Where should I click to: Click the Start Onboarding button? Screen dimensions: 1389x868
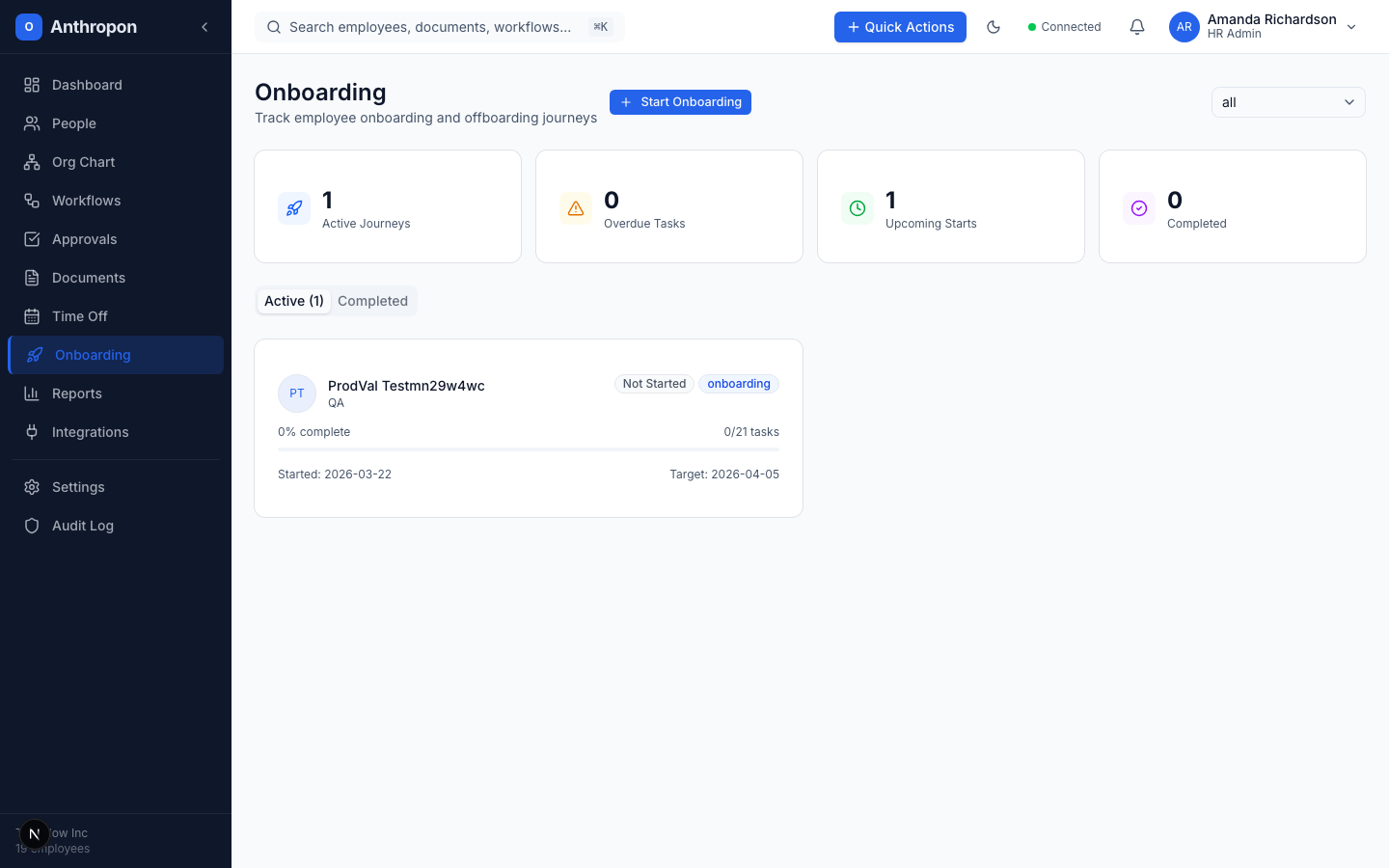coord(680,102)
